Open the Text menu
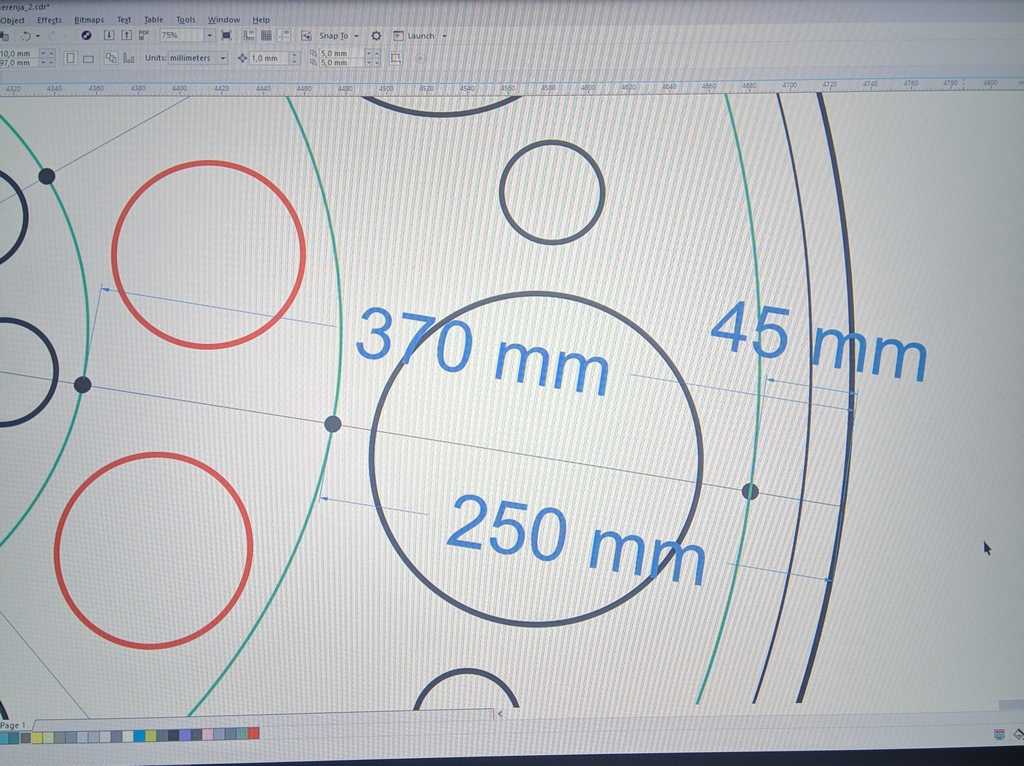This screenshot has height=766, width=1024. [x=123, y=20]
